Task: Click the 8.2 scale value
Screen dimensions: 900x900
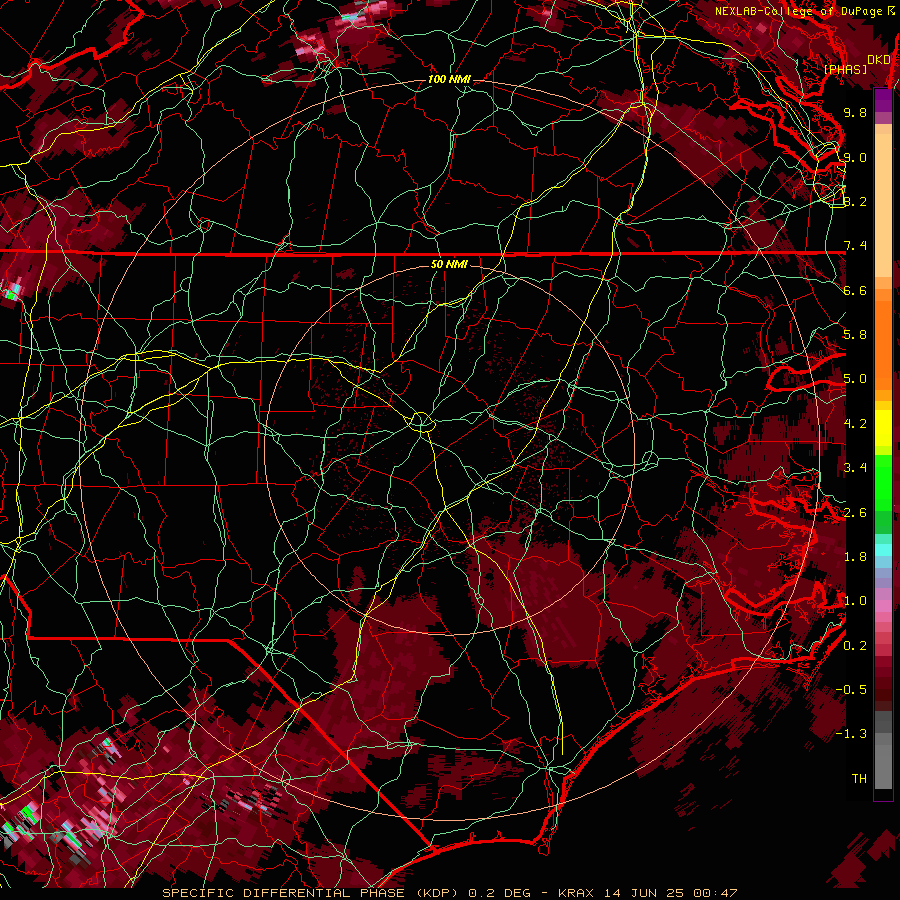Action: (855, 201)
